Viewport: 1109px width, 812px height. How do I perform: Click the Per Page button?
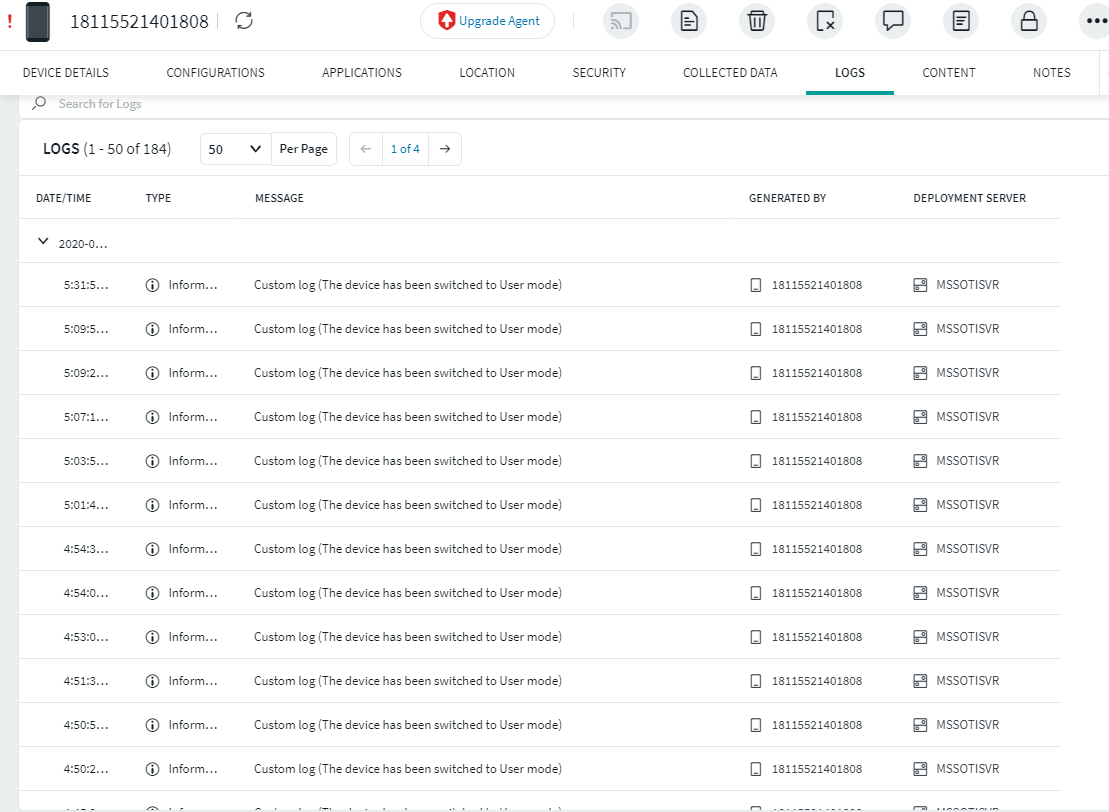click(x=304, y=149)
